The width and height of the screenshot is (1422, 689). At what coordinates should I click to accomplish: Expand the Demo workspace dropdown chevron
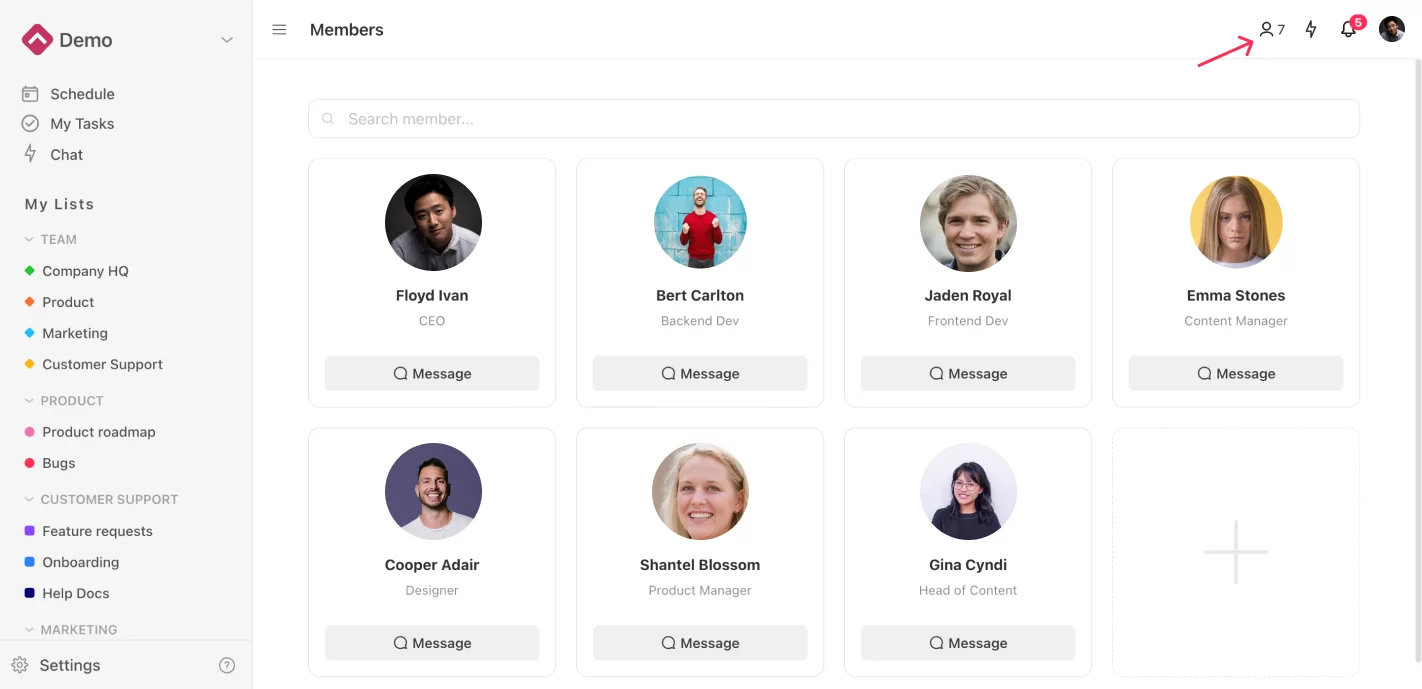pyautogui.click(x=227, y=41)
